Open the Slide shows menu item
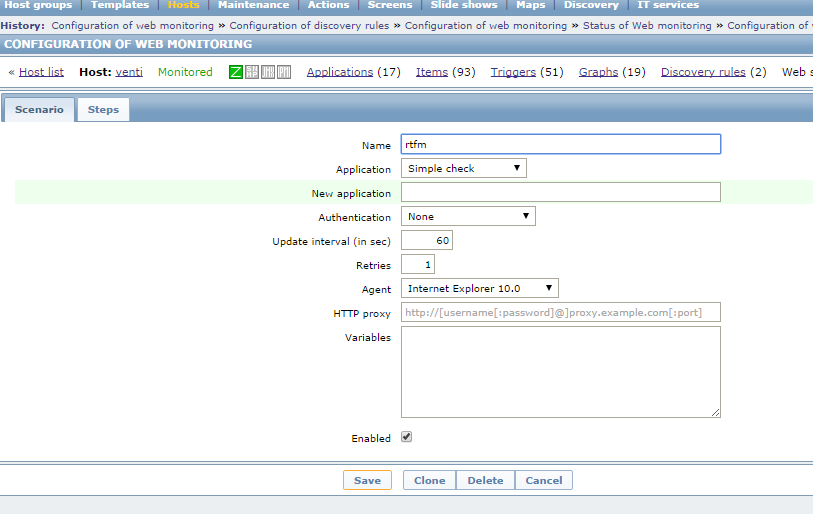The height and width of the screenshot is (514, 813). coord(464,5)
